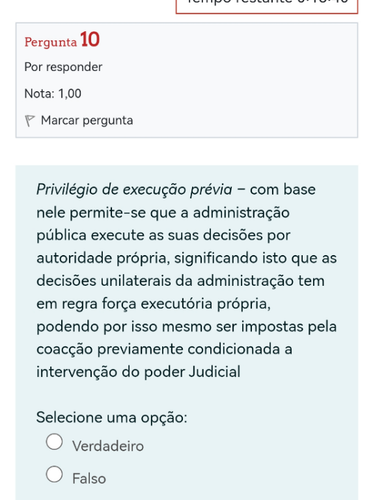Click the line starting with decisões unilaterais
This screenshot has height=500, width=373.
[180, 281]
